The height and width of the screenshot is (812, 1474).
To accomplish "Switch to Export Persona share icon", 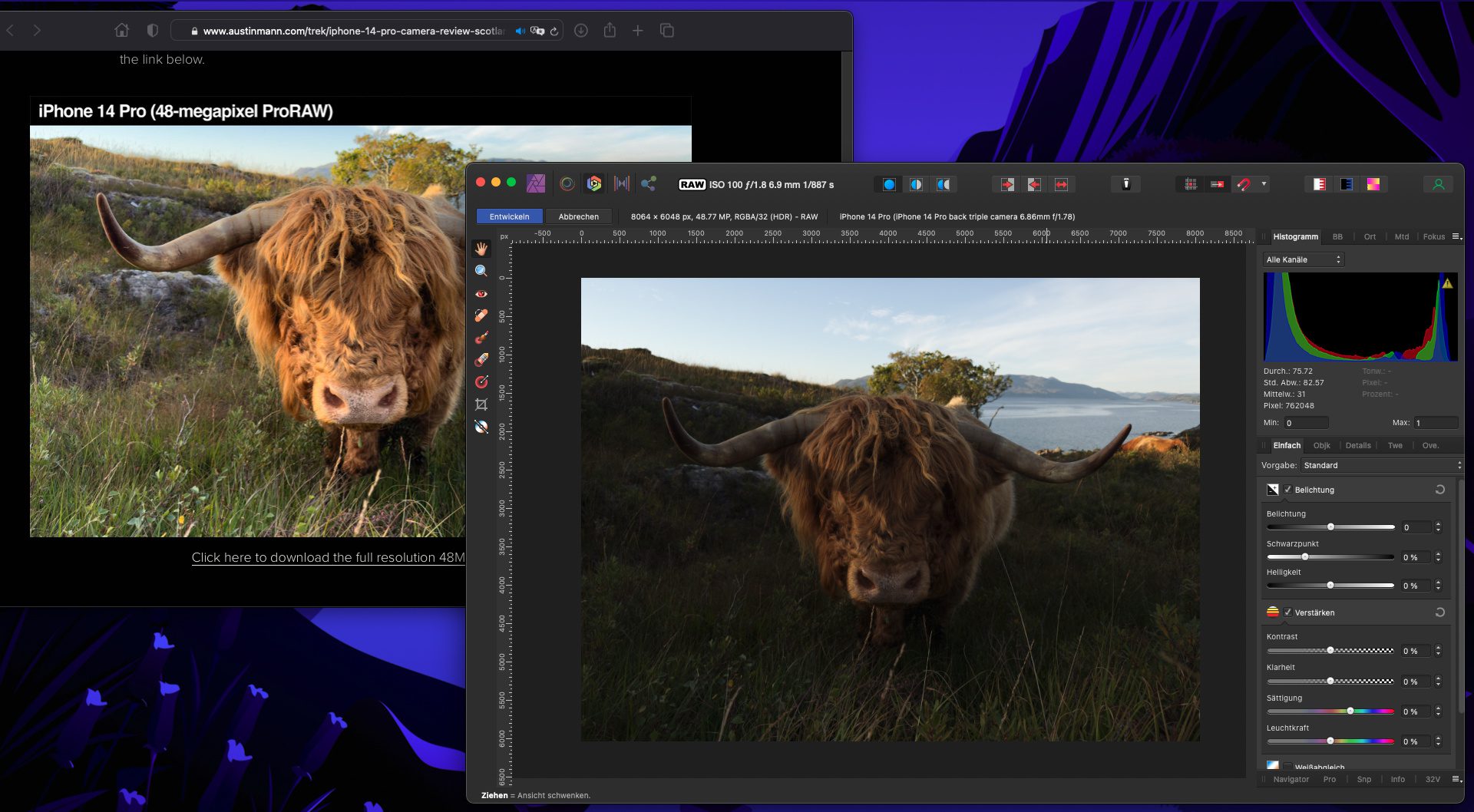I will (x=649, y=183).
